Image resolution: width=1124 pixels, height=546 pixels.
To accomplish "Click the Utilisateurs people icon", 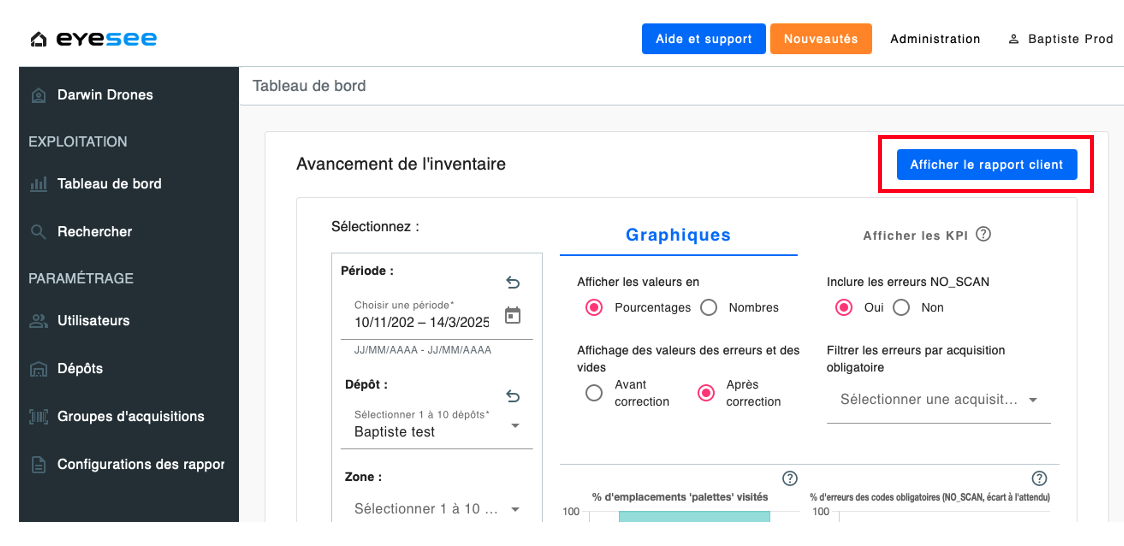I will click(38, 321).
